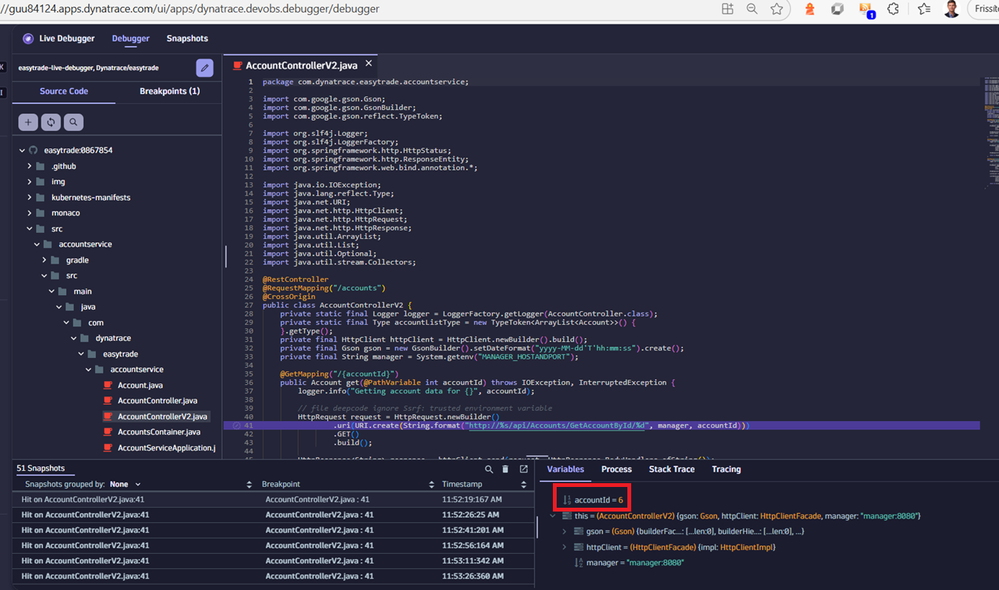999x590 pixels.
Task: Select the snapshot at 11:52:56:164 AM
Action: (x=273, y=545)
